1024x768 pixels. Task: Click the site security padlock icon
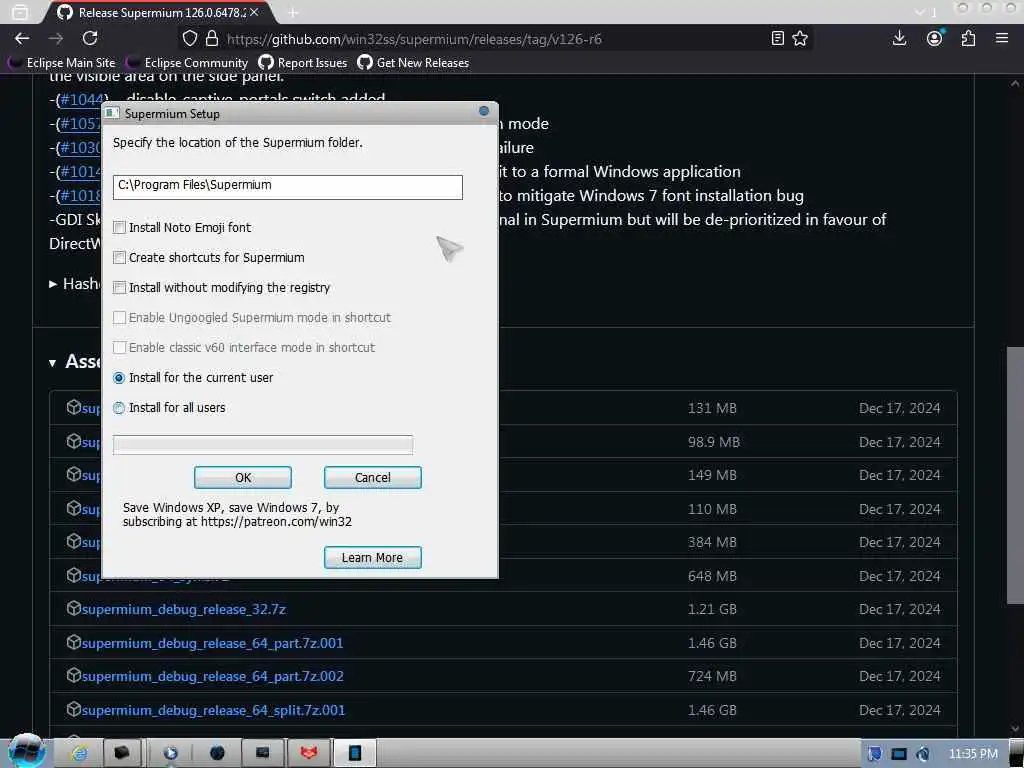pyautogui.click(x=212, y=39)
